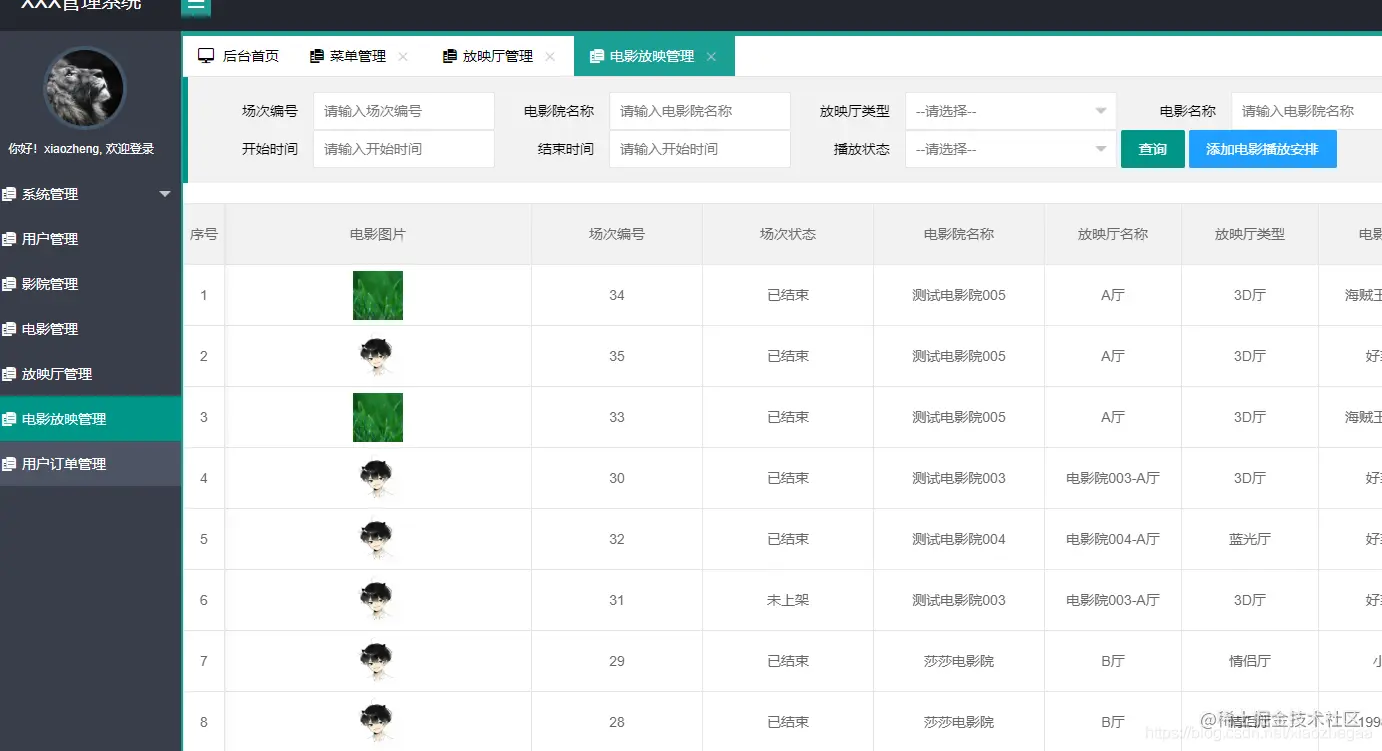
Task: Click the monitor icon on 后台首页 tab
Action: point(205,56)
